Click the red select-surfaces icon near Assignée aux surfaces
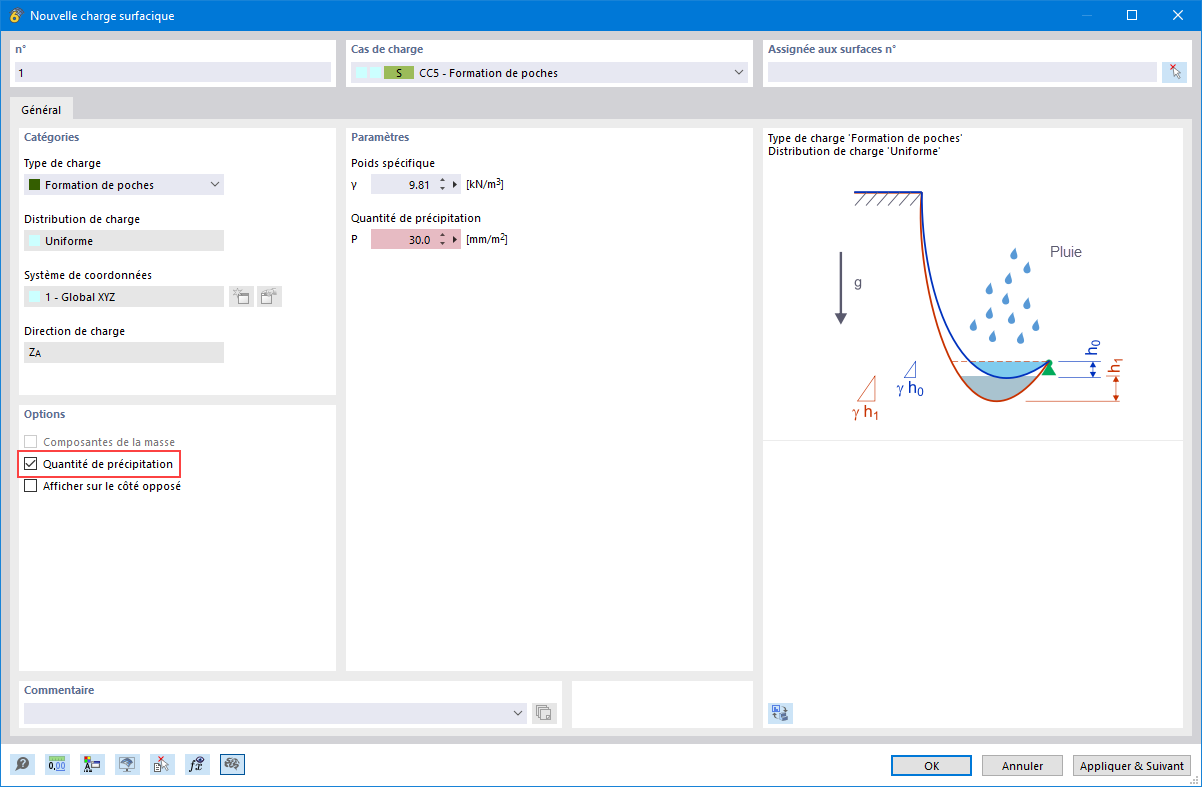 (x=1176, y=71)
